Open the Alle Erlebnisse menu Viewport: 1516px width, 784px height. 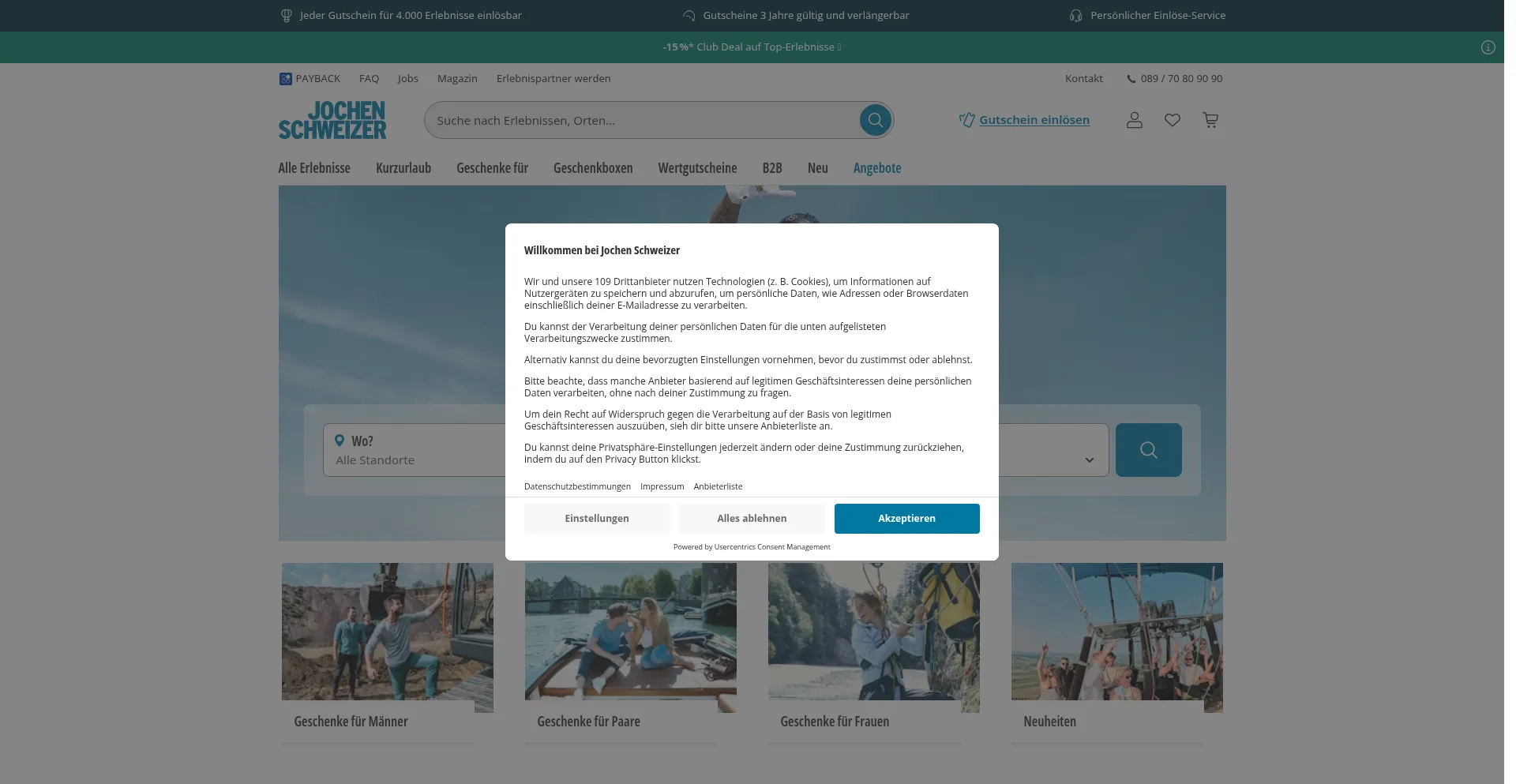click(x=314, y=168)
